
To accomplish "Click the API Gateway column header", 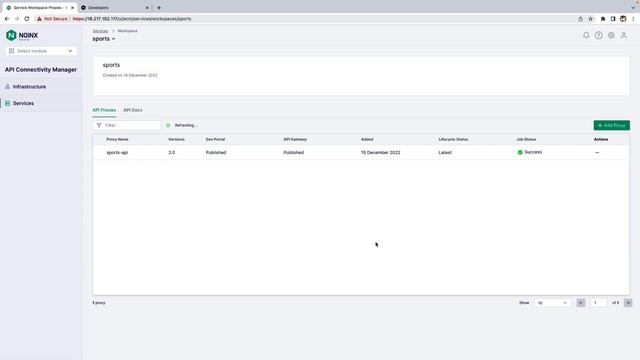I will pos(295,140).
